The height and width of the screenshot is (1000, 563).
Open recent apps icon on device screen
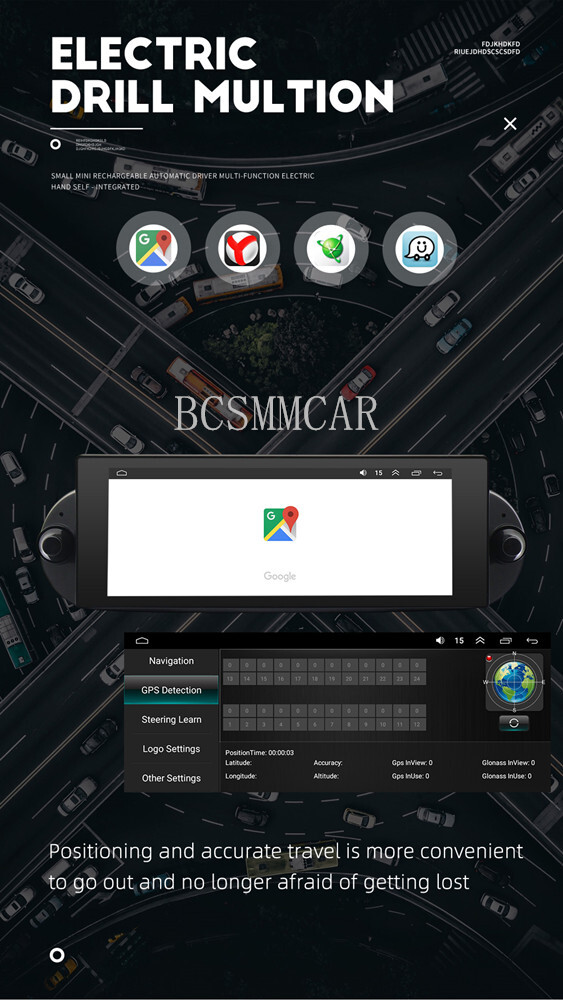click(x=416, y=473)
